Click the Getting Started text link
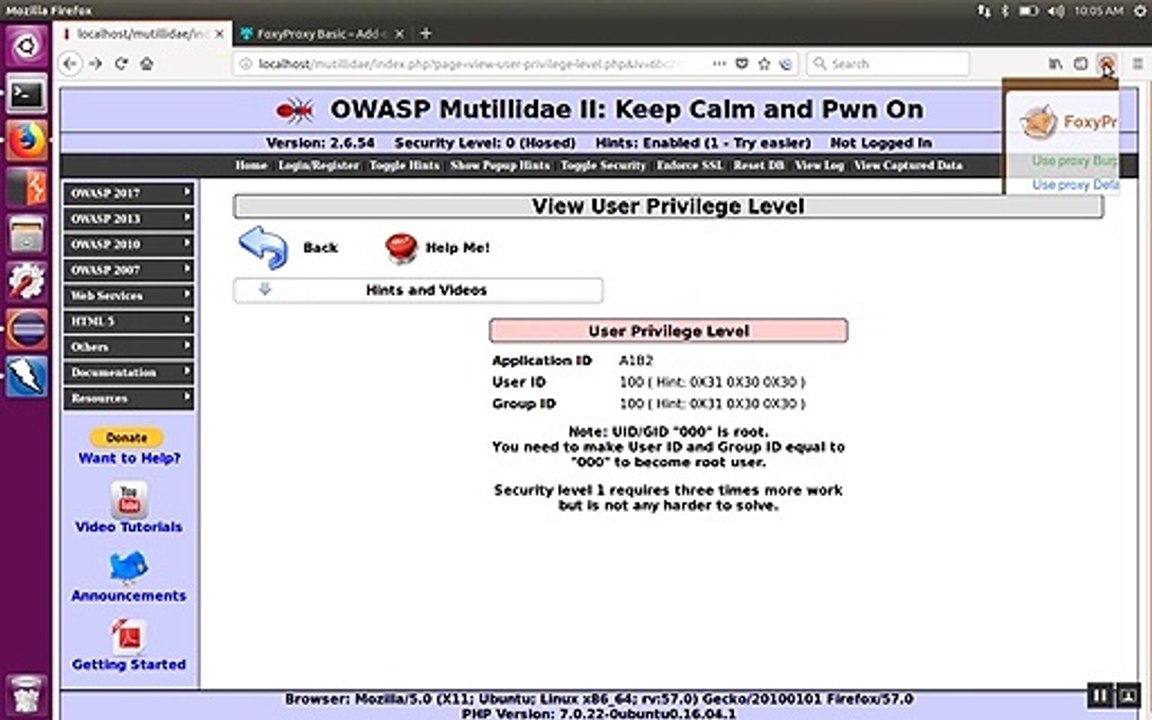 tap(129, 665)
